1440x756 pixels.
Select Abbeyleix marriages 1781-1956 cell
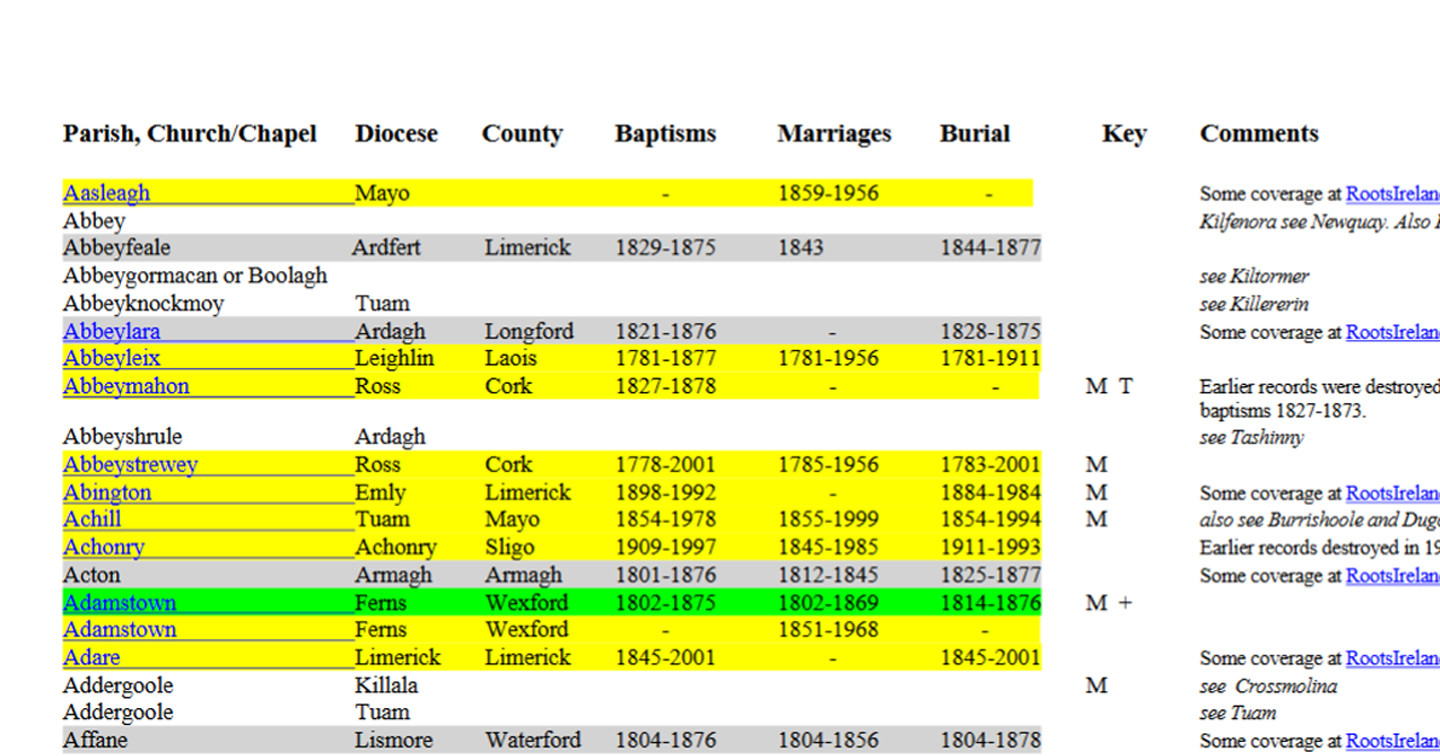[x=829, y=358]
